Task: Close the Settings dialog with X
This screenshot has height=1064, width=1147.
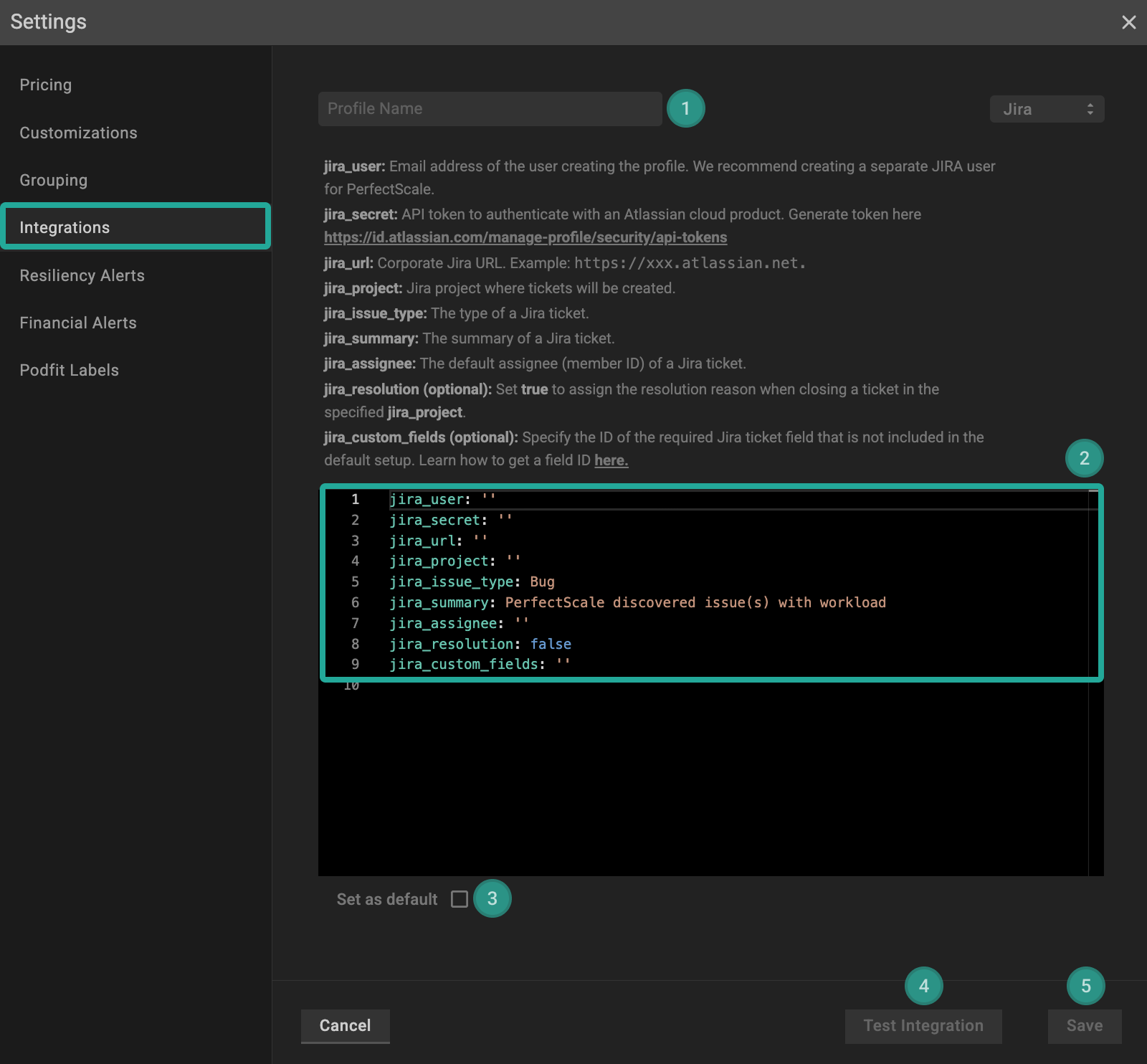Action: click(1128, 22)
